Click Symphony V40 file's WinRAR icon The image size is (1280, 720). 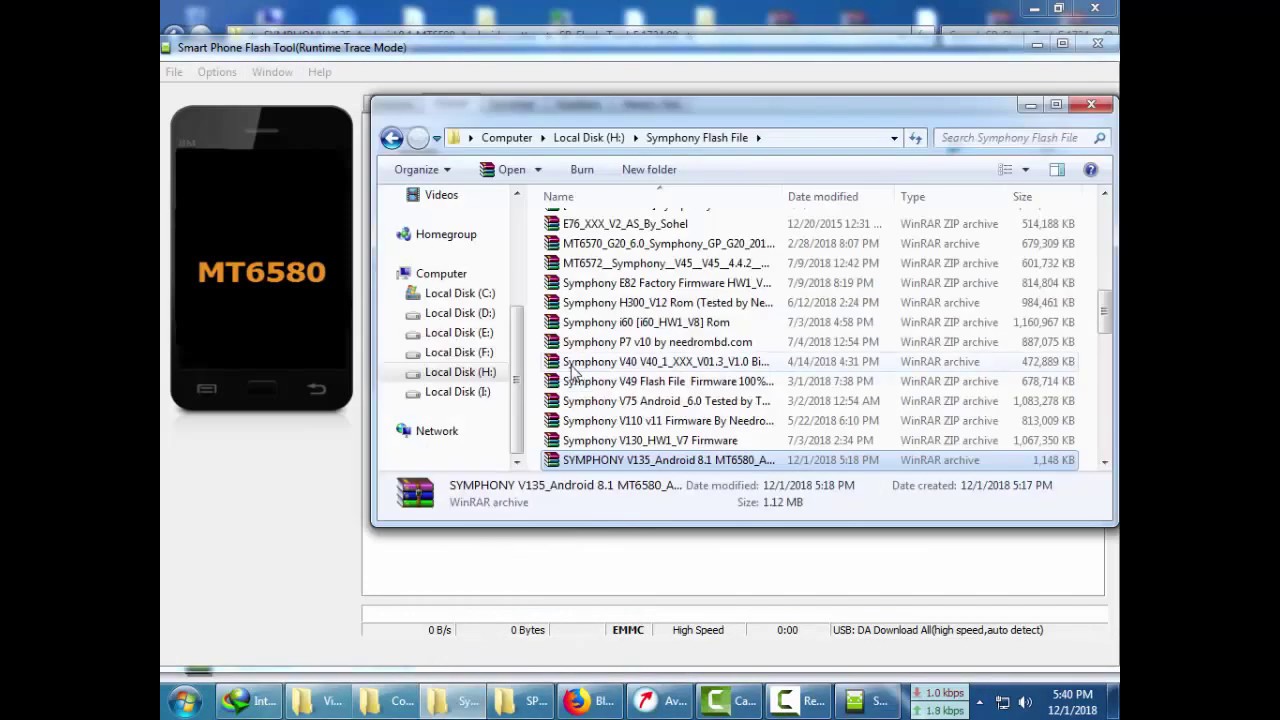point(552,362)
